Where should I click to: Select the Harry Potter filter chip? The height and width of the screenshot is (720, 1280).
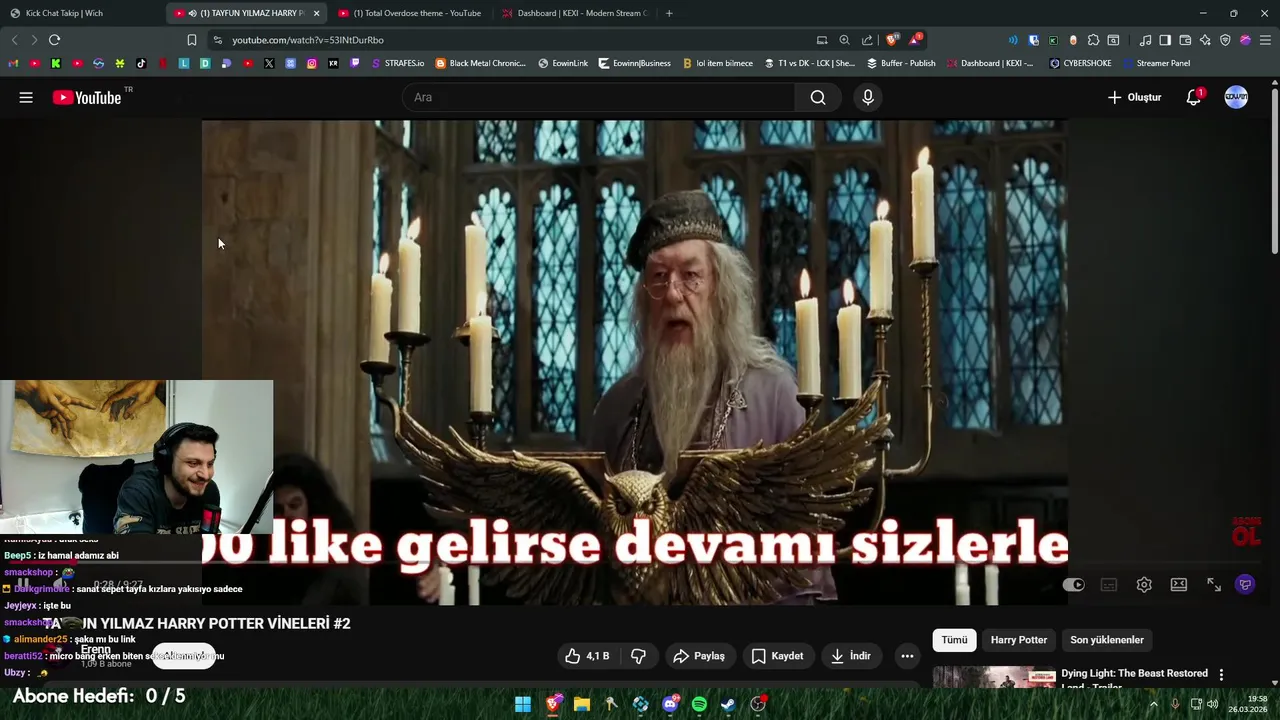click(x=1019, y=640)
